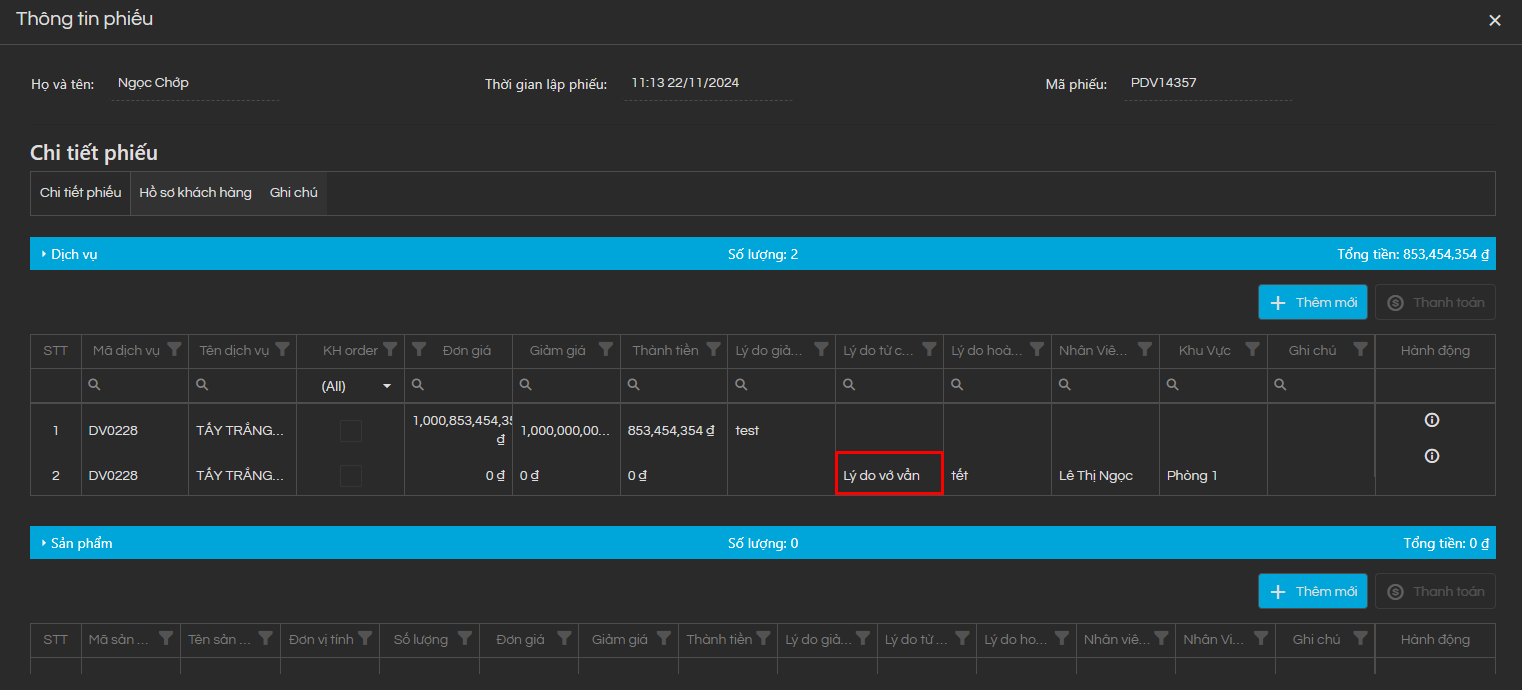Select the Lý do vô vằn cell
Screen dimensions: 1522x690
pos(889,476)
